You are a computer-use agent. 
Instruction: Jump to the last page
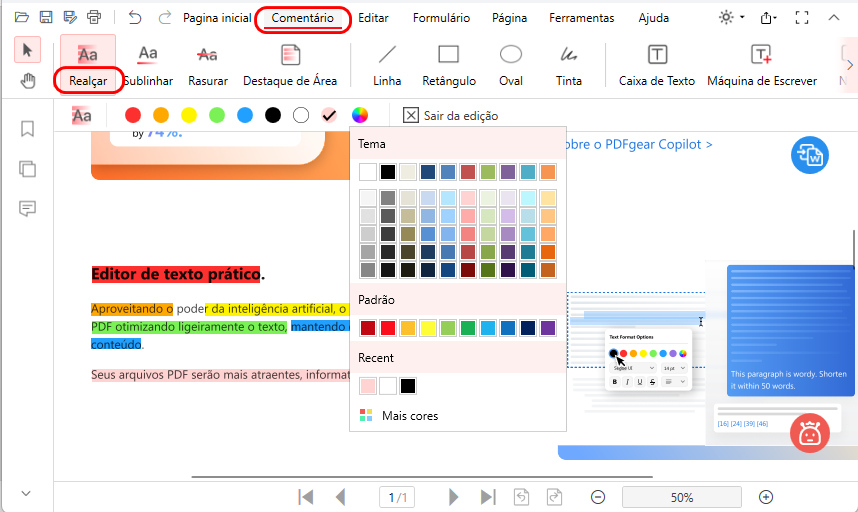coord(488,497)
